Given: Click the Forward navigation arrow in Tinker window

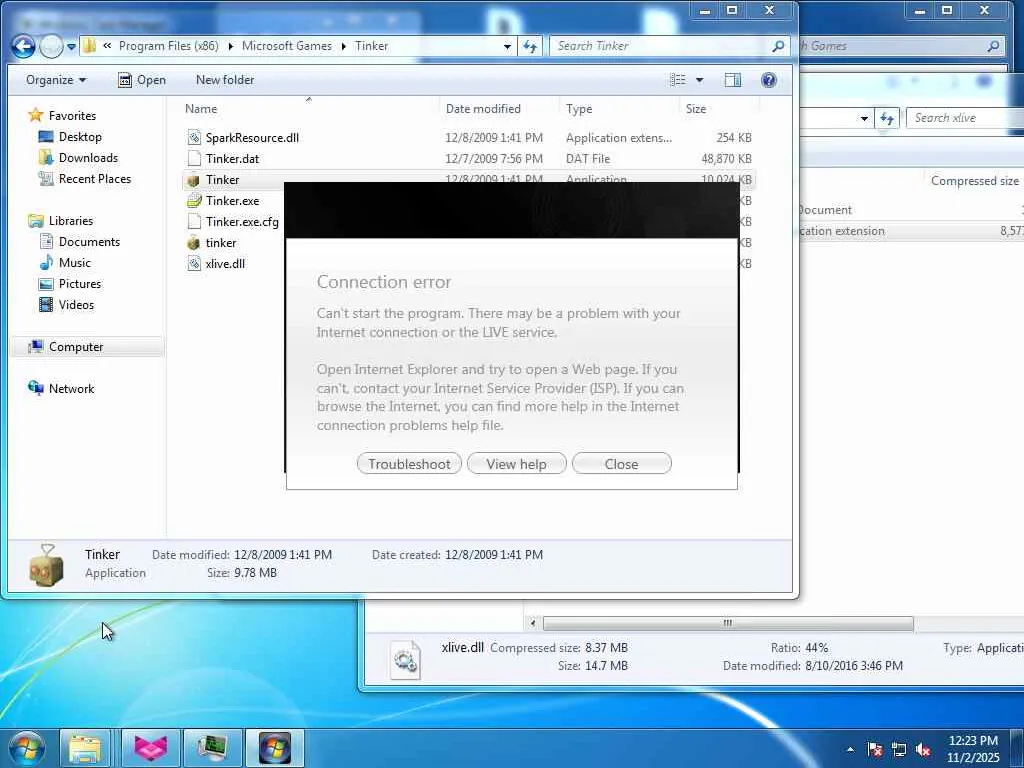Looking at the screenshot, I should point(50,46).
